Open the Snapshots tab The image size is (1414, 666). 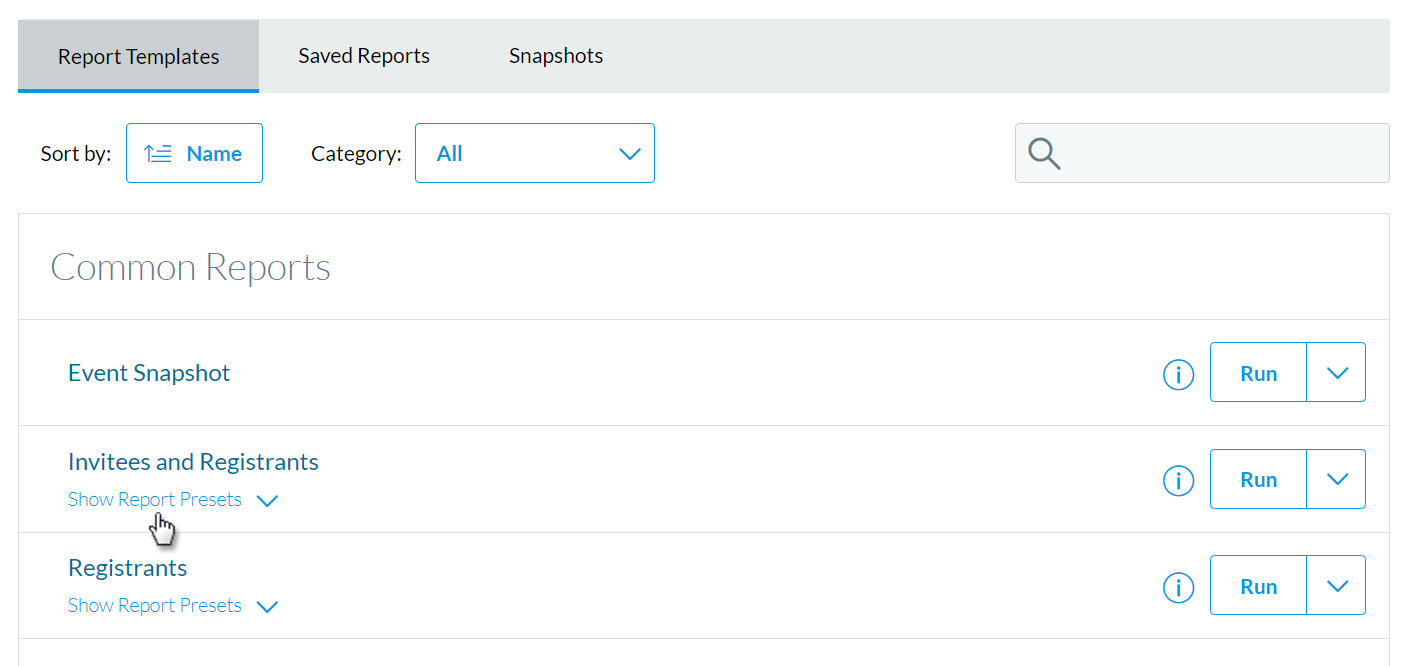(x=556, y=55)
